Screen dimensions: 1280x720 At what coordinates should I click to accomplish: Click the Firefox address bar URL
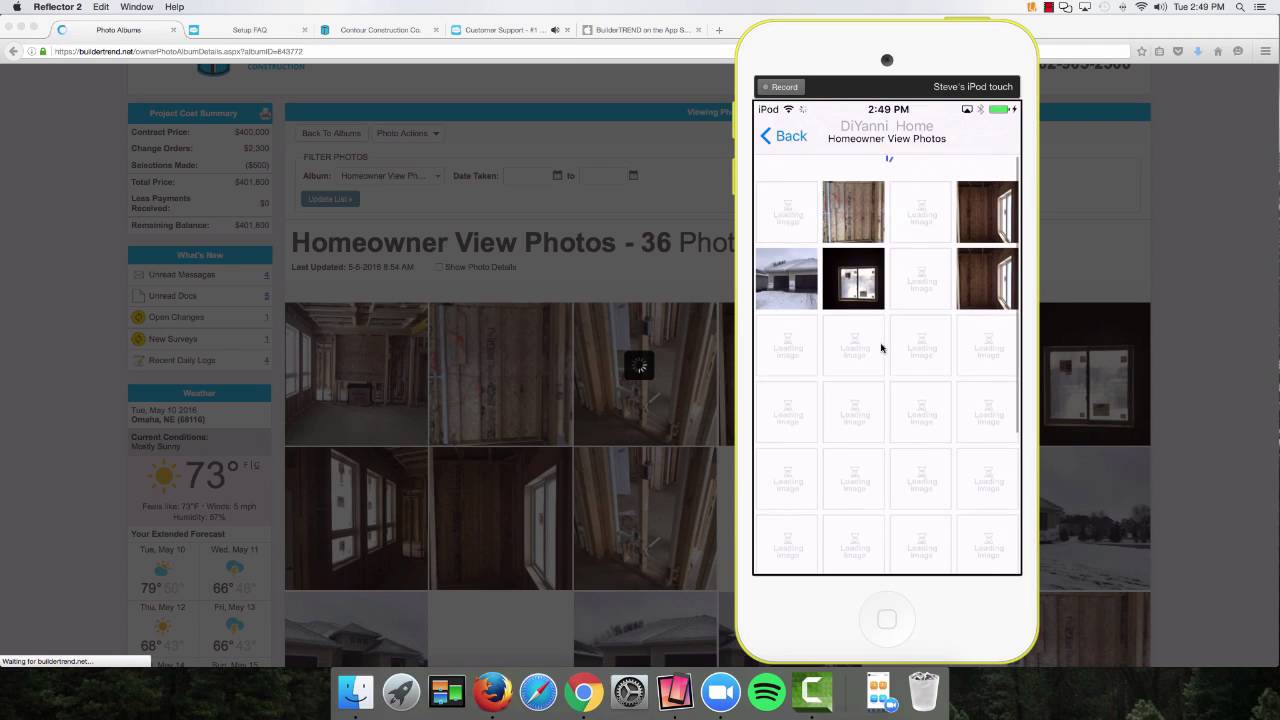(178, 51)
